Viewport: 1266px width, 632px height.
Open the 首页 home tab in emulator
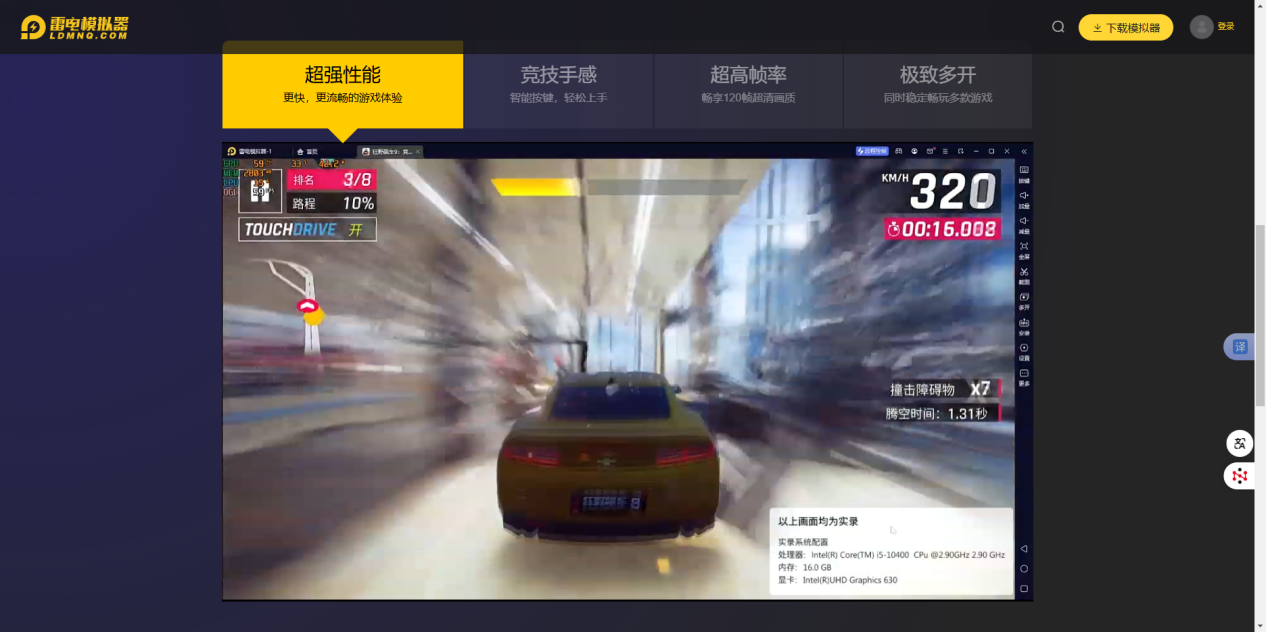[x=307, y=151]
